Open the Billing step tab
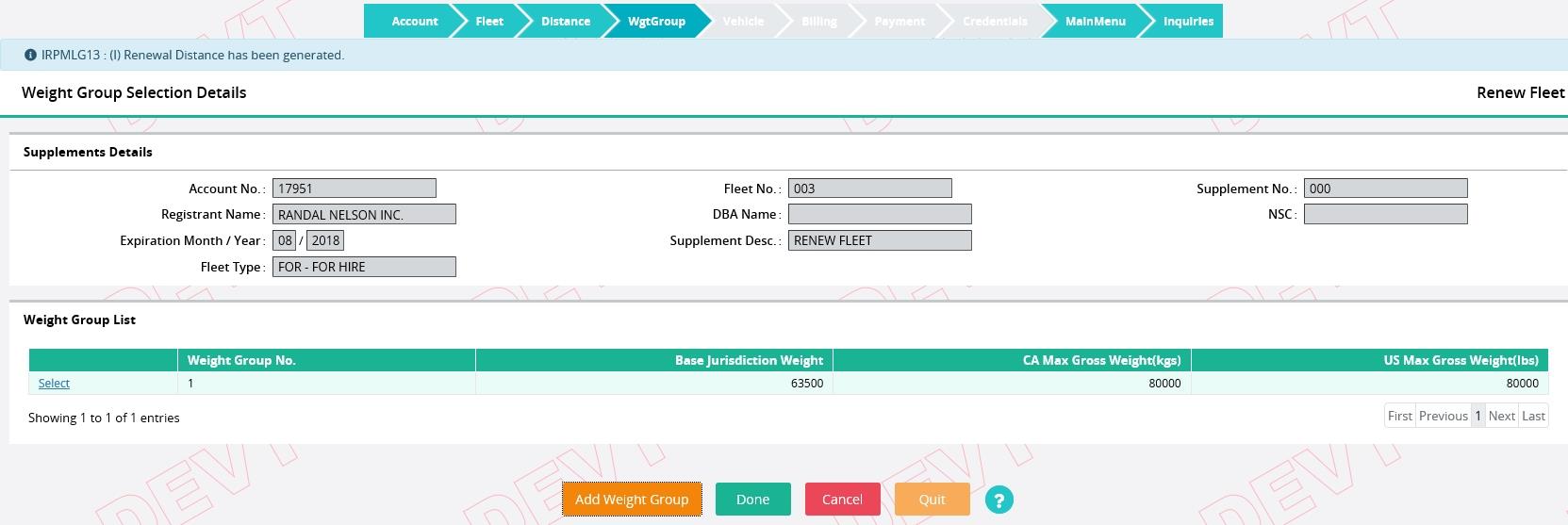This screenshot has width=1568, height=525. click(818, 21)
